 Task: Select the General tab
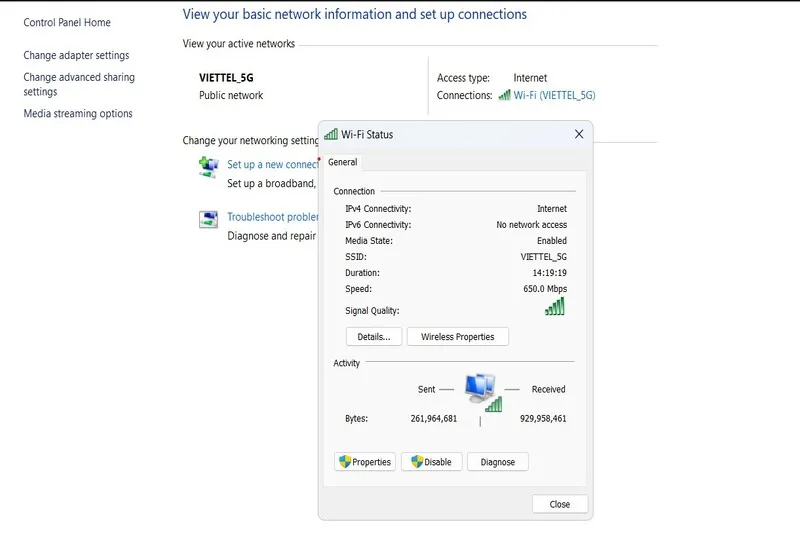point(343,162)
